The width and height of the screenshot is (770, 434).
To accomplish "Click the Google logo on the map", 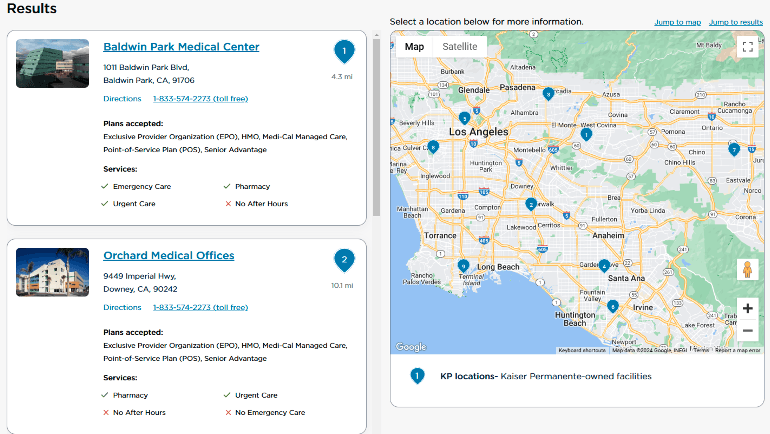I will tap(411, 347).
